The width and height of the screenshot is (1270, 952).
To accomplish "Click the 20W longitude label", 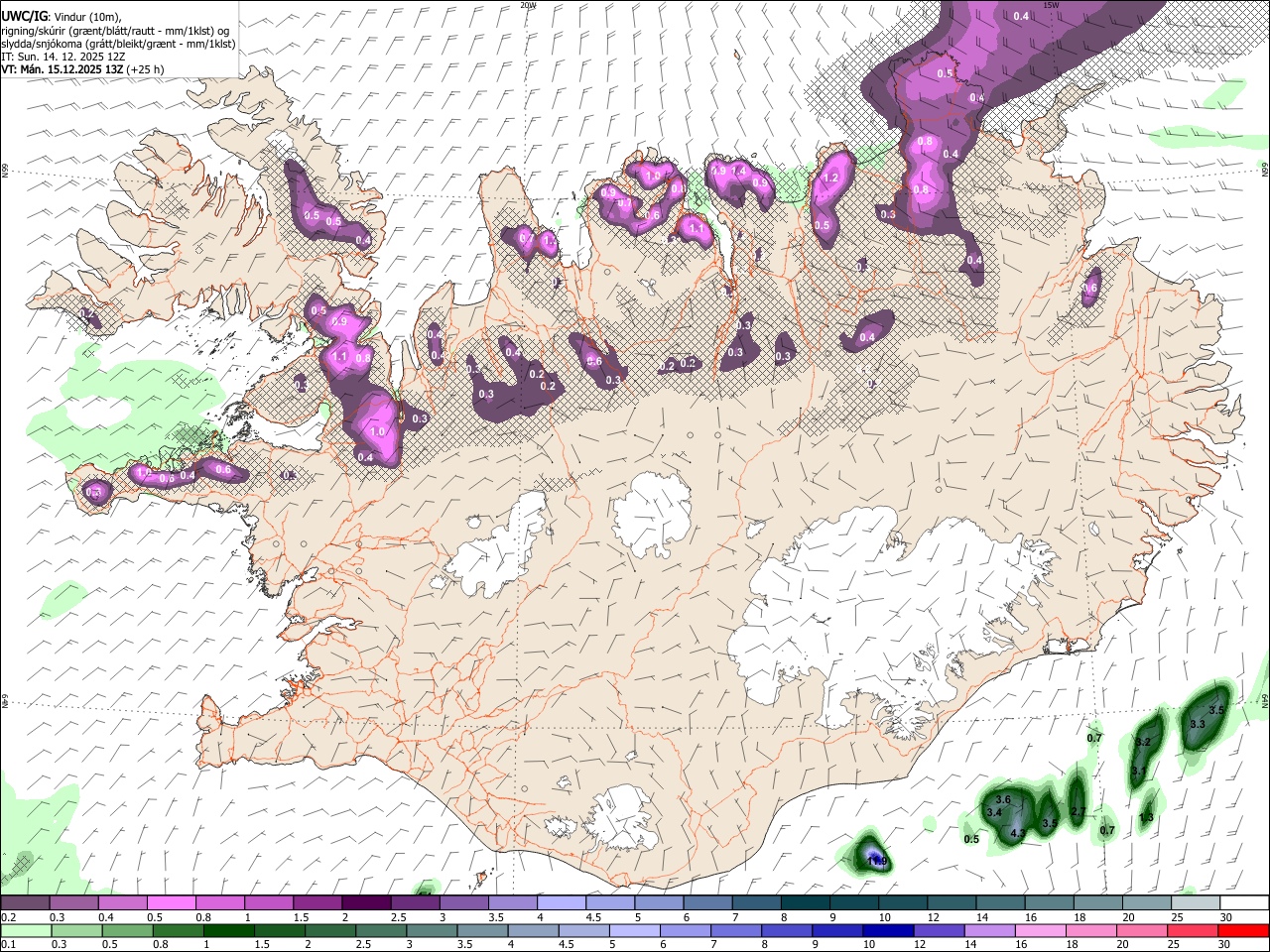I will (528, 5).
